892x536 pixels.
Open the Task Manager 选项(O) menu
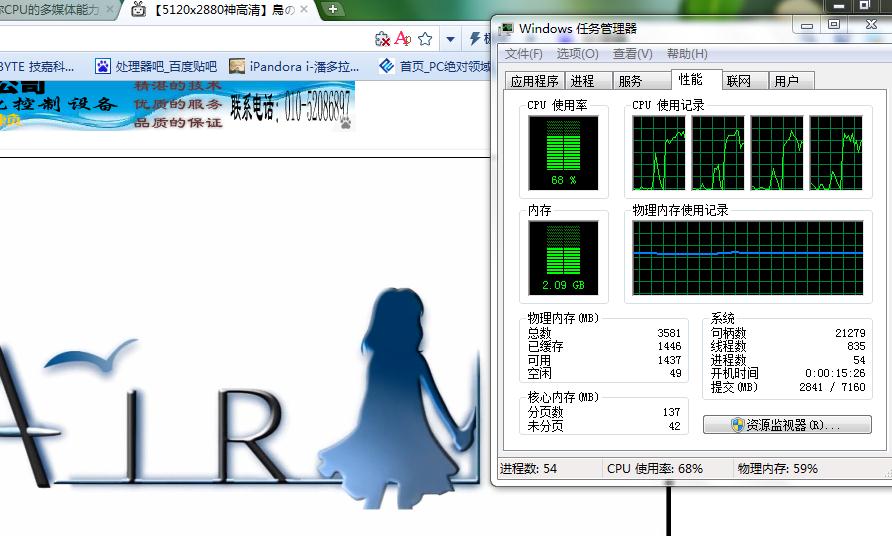577,53
